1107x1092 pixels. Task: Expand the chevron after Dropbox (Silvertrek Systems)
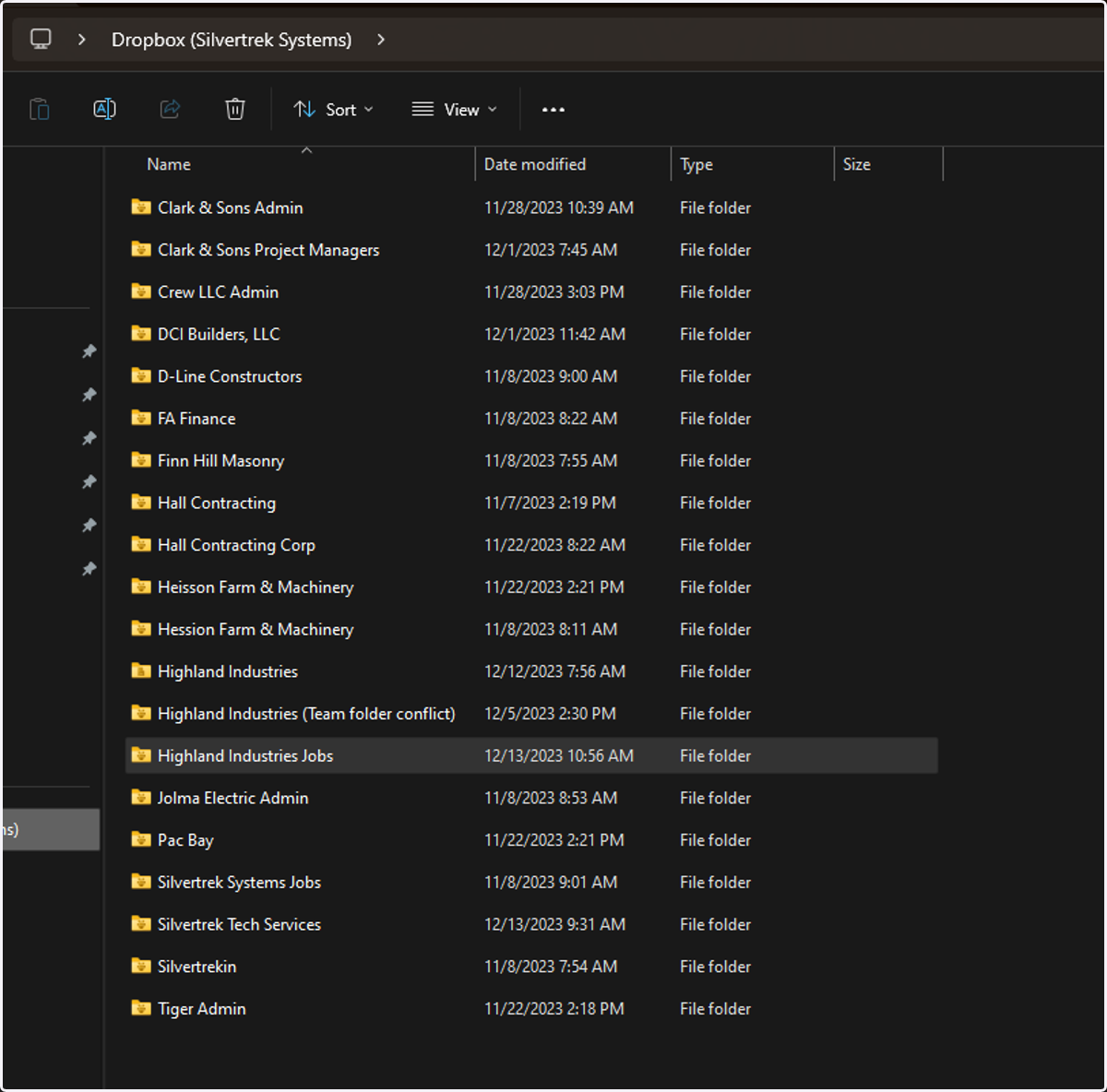381,40
